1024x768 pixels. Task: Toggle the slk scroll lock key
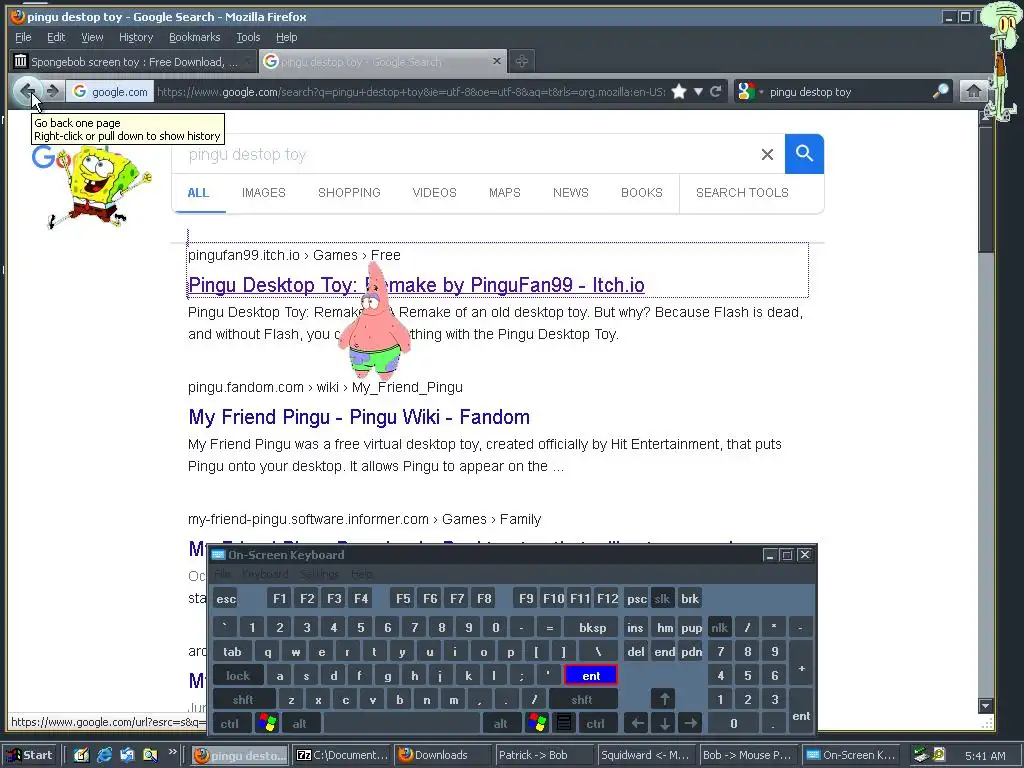[662, 599]
